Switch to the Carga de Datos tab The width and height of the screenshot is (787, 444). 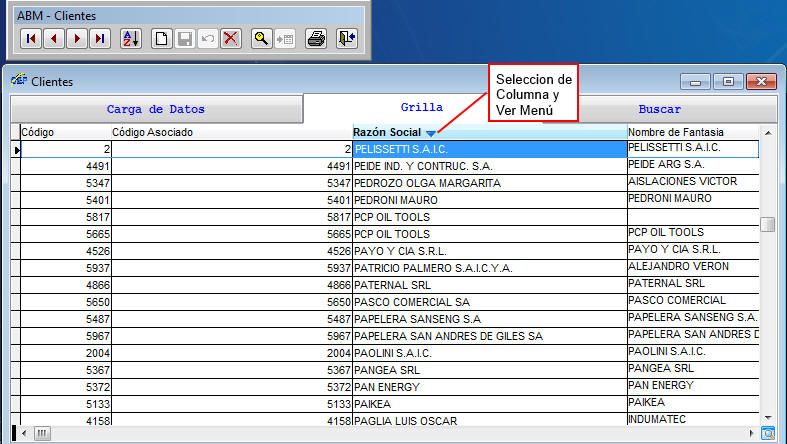(x=155, y=109)
